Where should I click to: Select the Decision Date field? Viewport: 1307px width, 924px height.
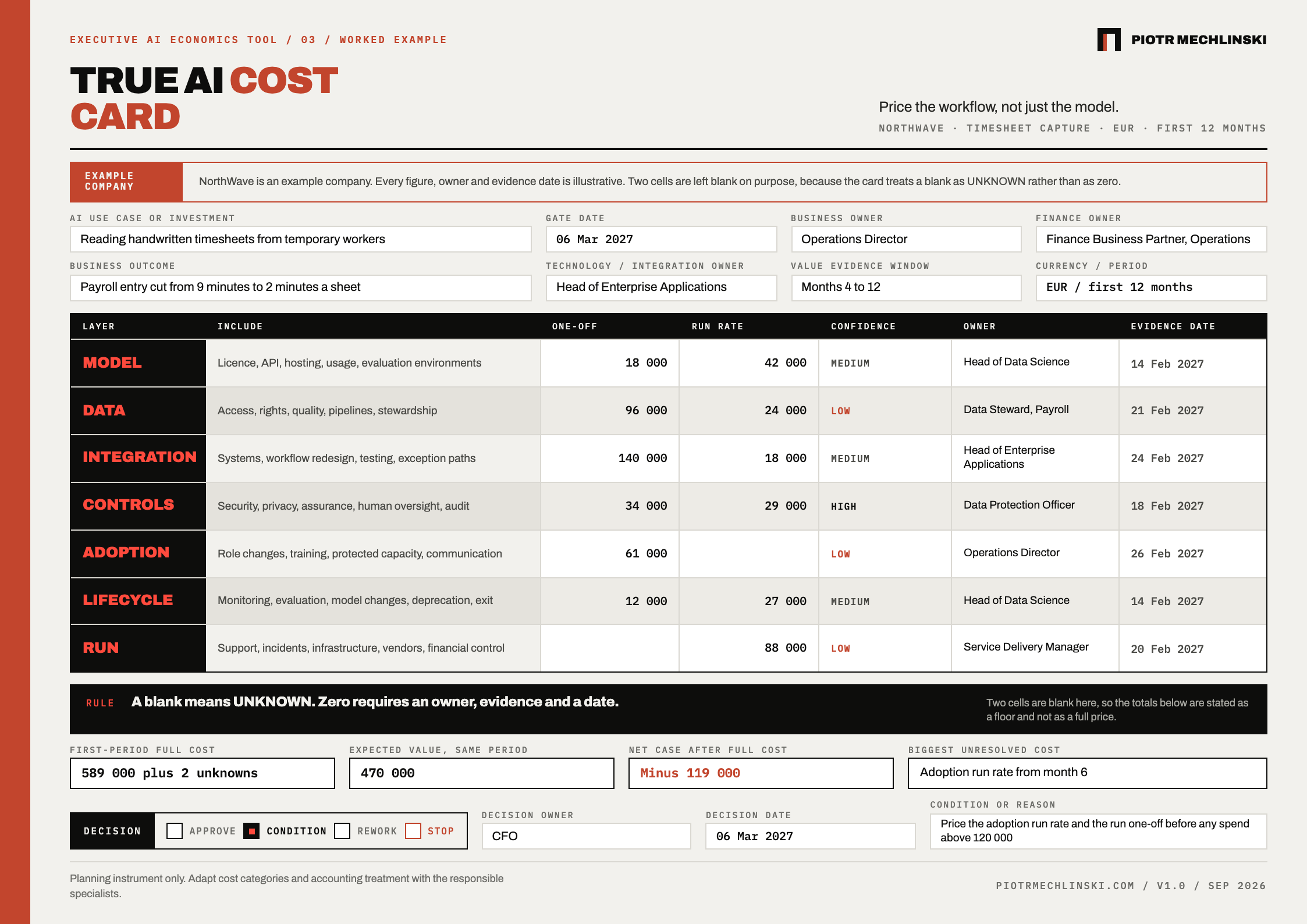tap(810, 836)
